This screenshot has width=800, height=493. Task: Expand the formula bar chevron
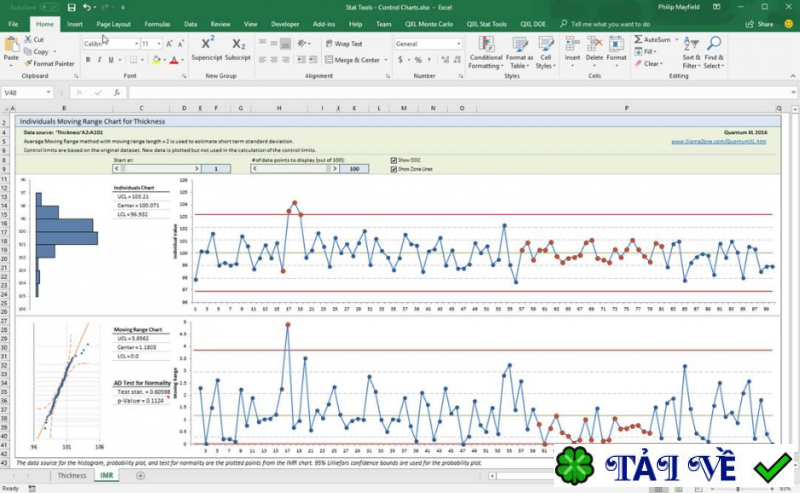[x=793, y=92]
